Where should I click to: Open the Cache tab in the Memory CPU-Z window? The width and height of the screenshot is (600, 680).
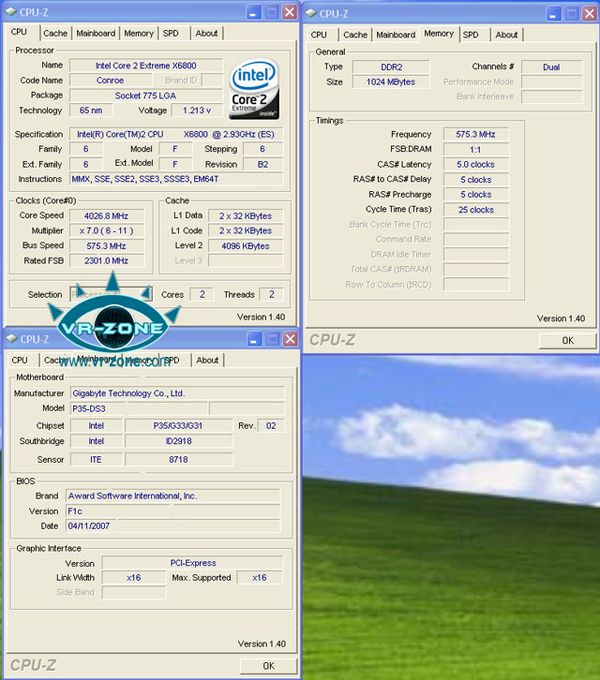355,35
